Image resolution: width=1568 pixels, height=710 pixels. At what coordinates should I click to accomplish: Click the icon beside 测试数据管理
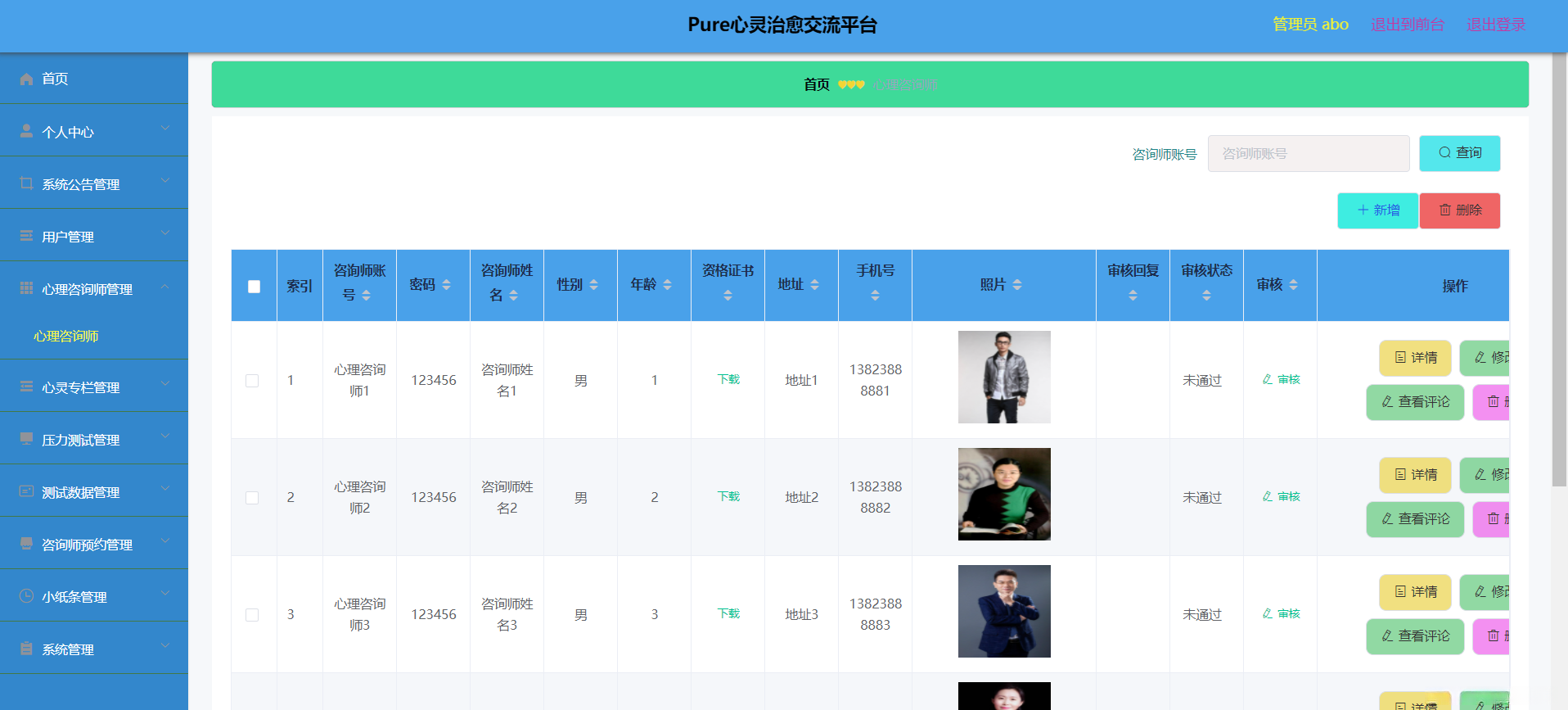pos(26,491)
